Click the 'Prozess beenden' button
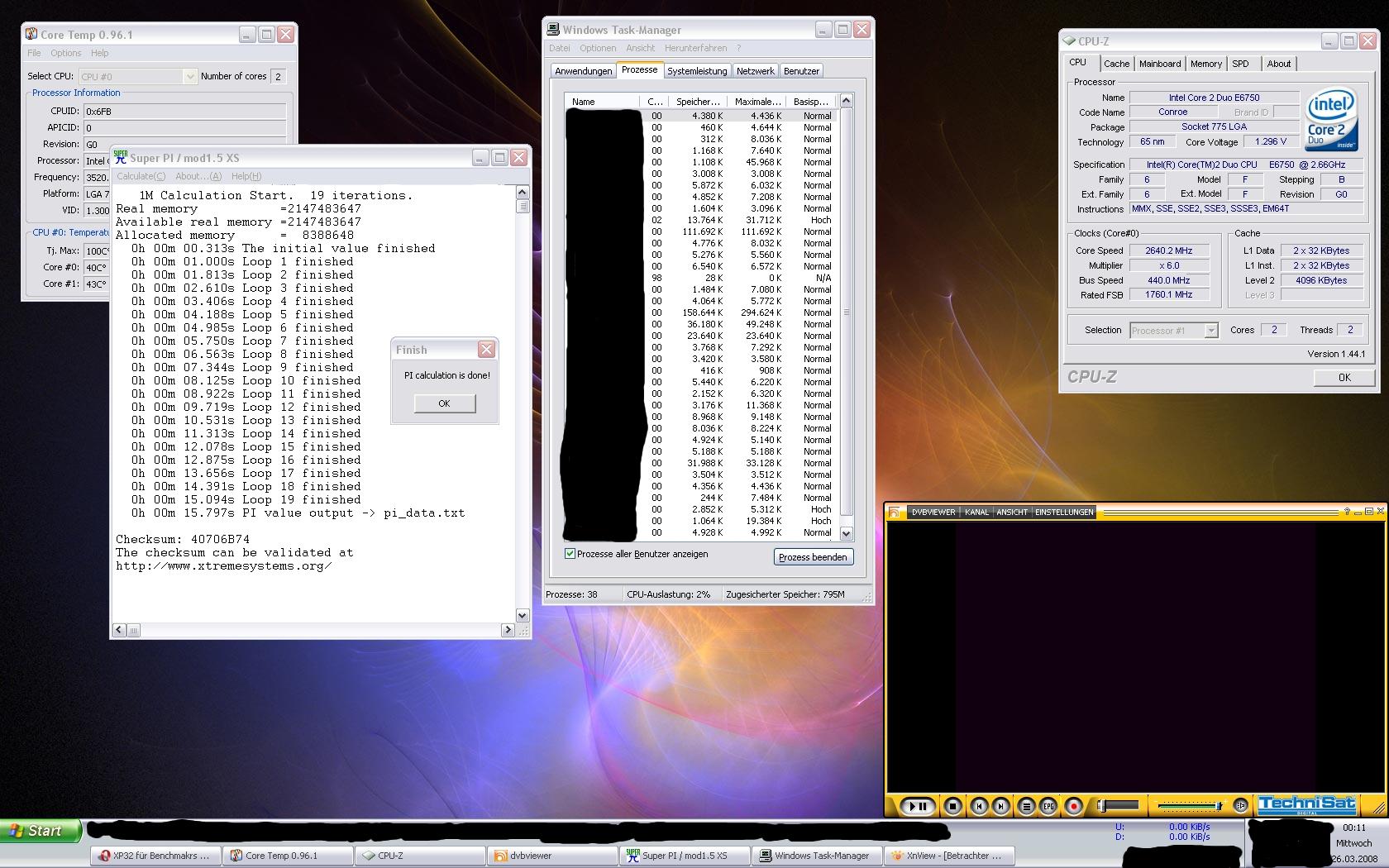Viewport: 1389px width, 868px height. 813,557
